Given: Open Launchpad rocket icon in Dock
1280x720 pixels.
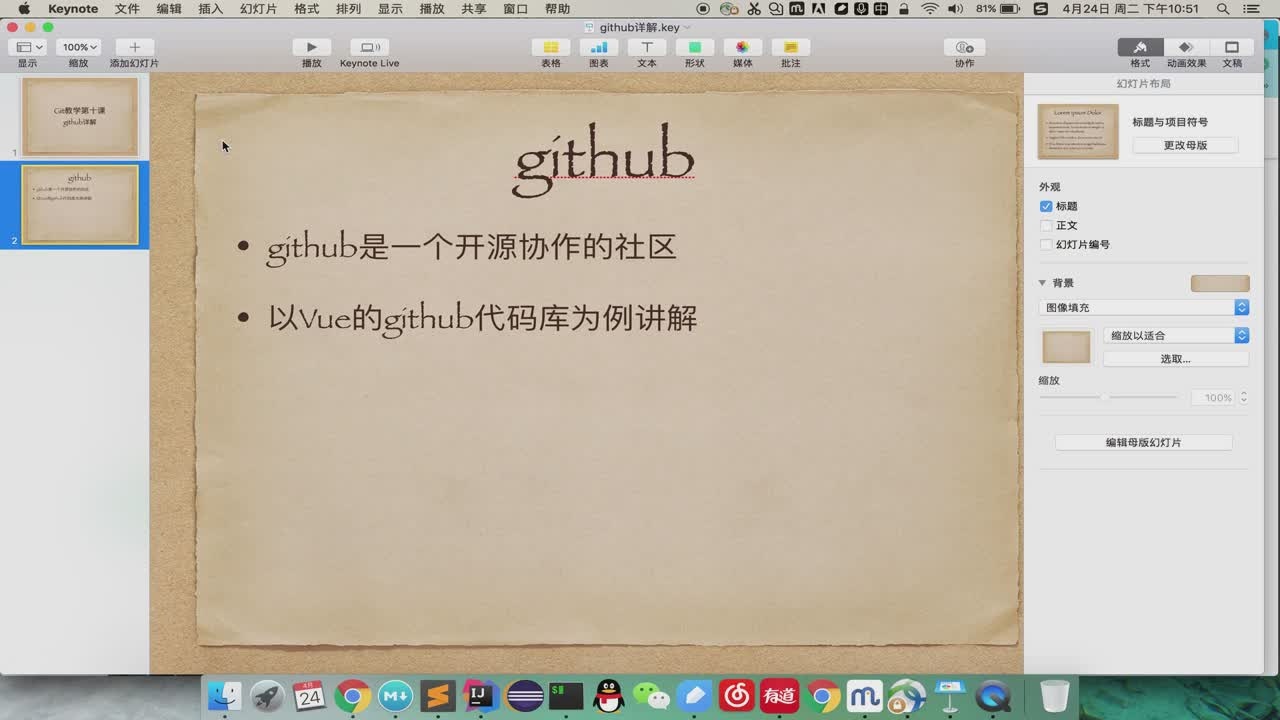Looking at the screenshot, I should tap(267, 696).
